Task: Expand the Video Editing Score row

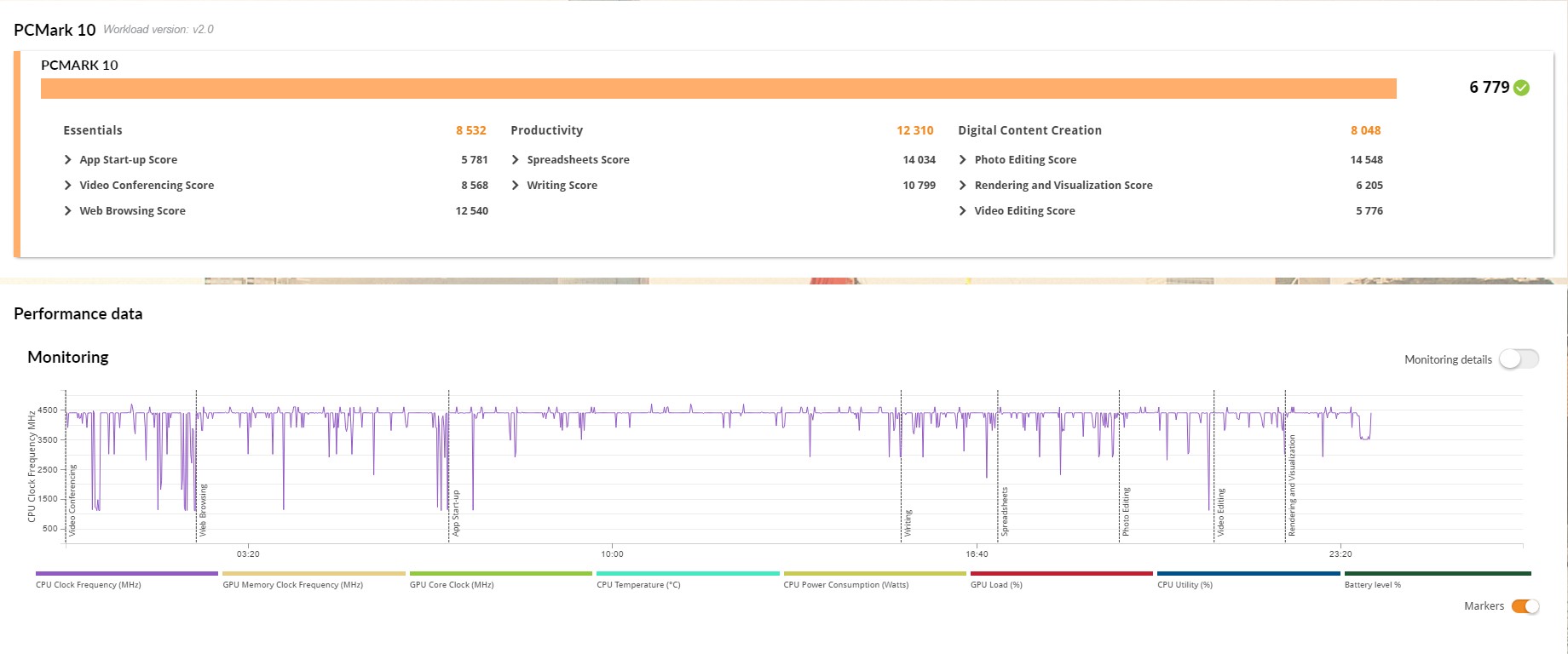Action: point(963,211)
